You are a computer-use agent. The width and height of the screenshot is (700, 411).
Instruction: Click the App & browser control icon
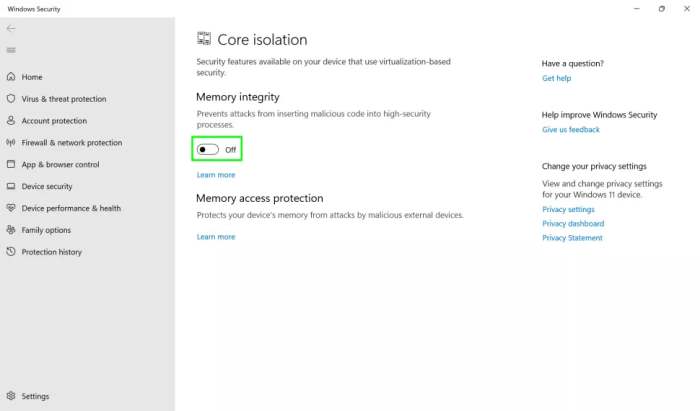coord(11,165)
